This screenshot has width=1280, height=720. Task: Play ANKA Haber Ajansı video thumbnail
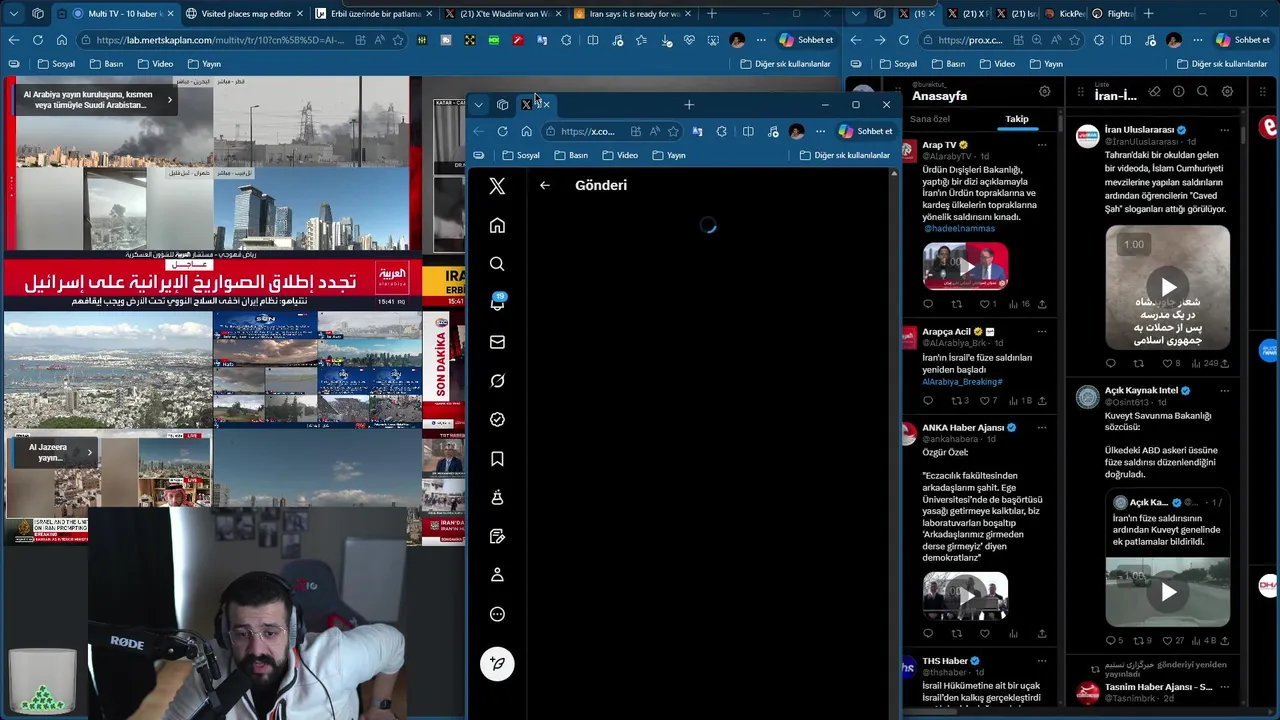point(965,597)
